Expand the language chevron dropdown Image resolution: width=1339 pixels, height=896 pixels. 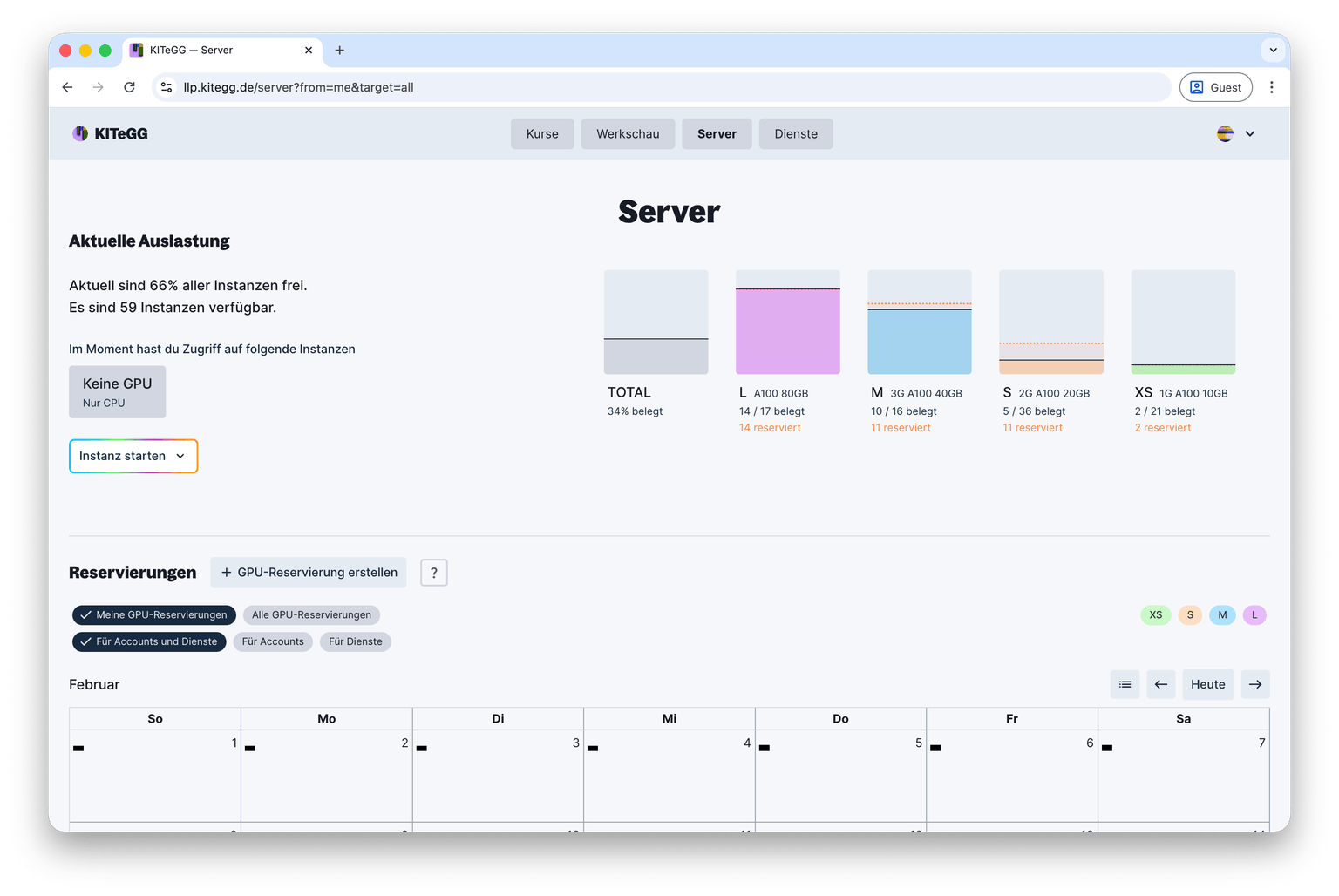point(1250,133)
